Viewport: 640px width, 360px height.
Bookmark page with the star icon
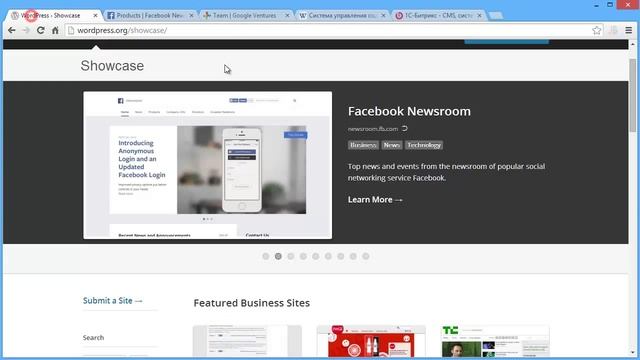pyautogui.click(x=596, y=30)
